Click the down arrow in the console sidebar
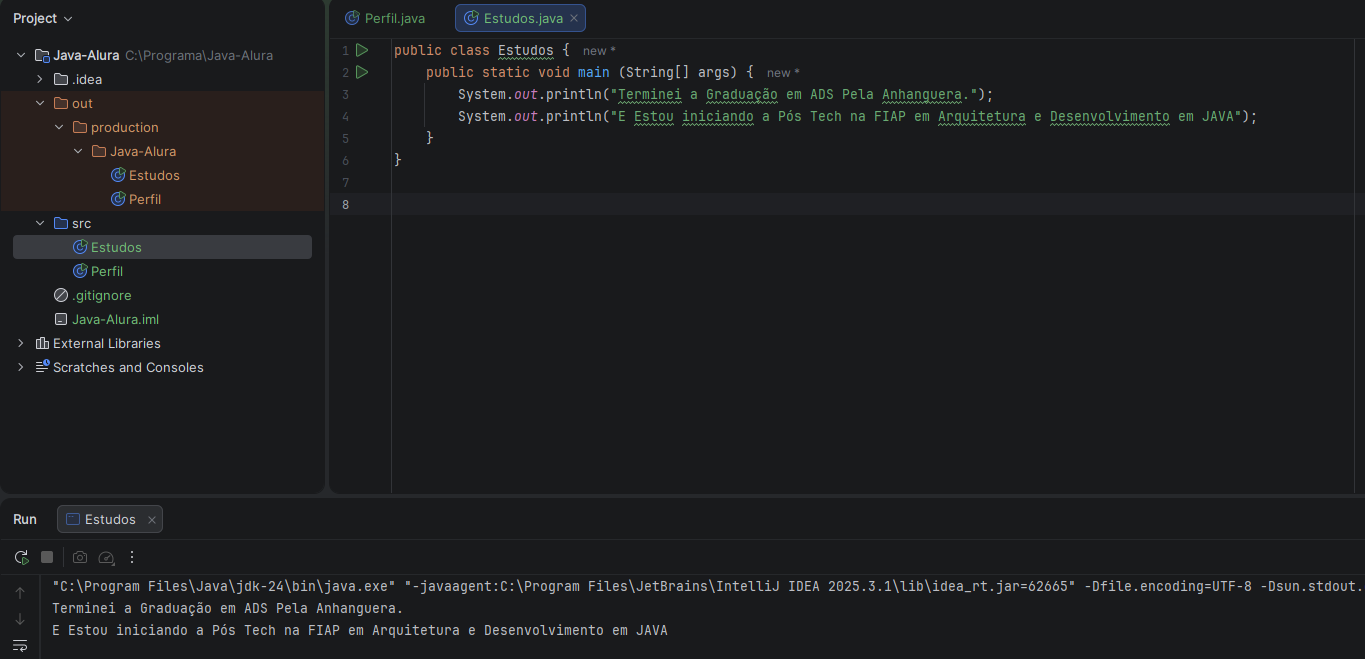This screenshot has height=659, width=1365. (20, 619)
